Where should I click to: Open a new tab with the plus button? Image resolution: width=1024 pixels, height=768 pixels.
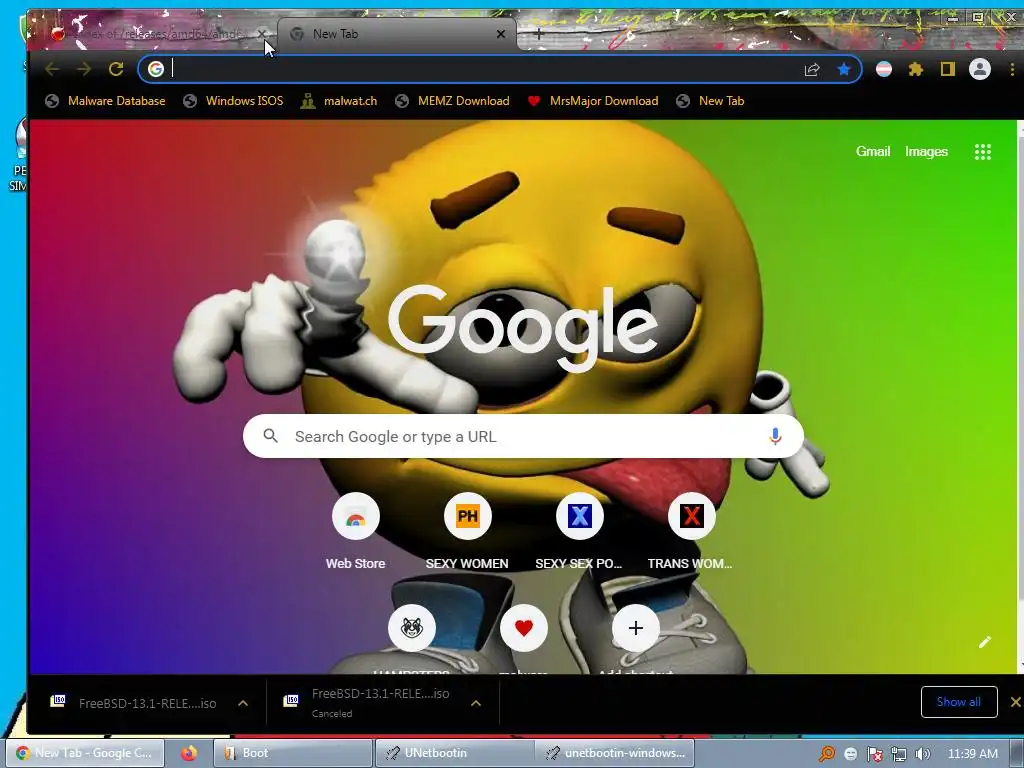point(539,34)
